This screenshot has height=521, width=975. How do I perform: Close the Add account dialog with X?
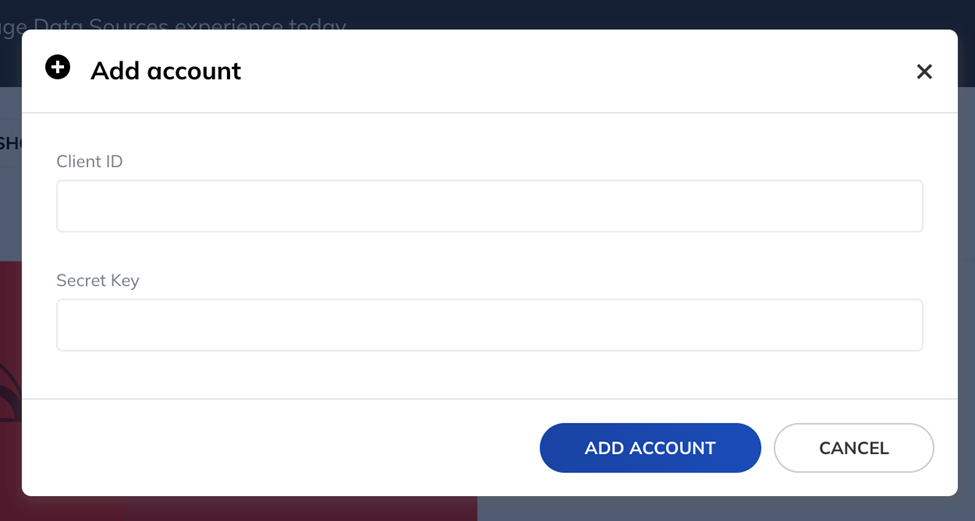pos(924,71)
